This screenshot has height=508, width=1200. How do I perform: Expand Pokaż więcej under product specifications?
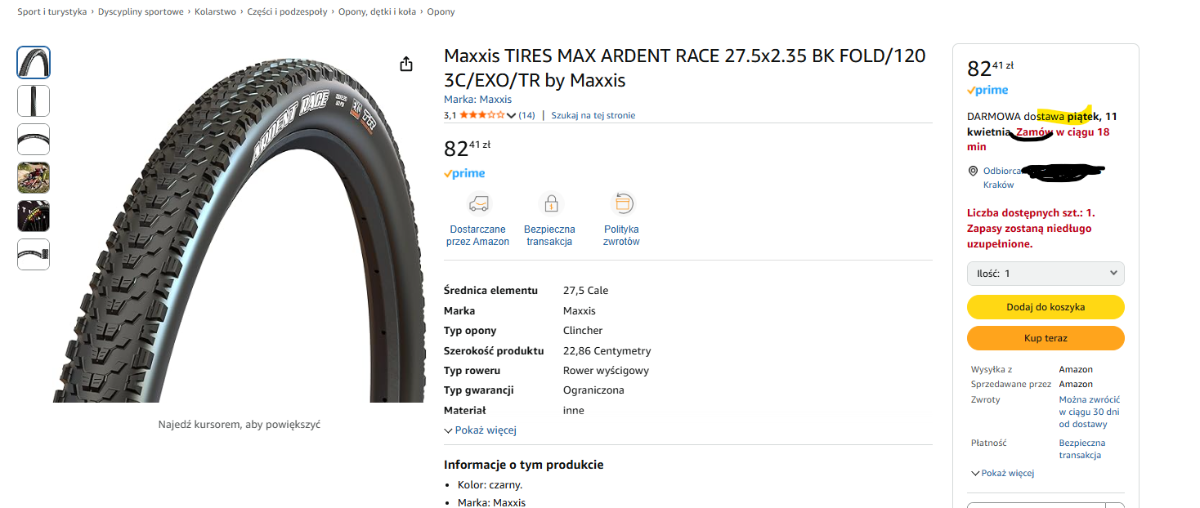(x=480, y=430)
